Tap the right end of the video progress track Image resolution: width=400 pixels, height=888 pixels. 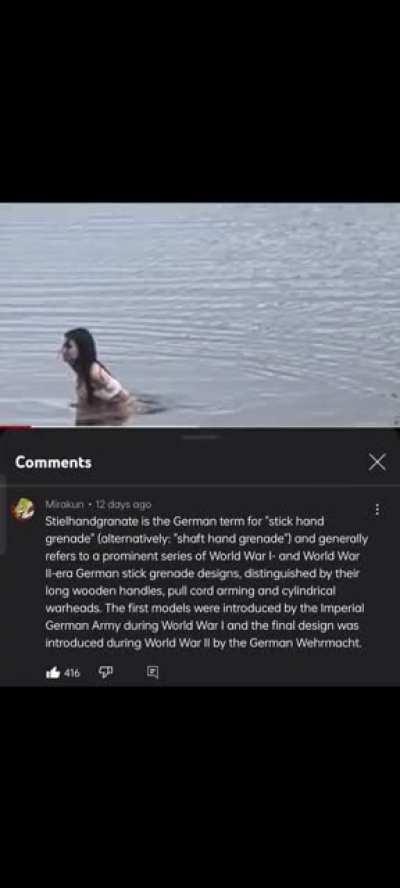(395, 426)
